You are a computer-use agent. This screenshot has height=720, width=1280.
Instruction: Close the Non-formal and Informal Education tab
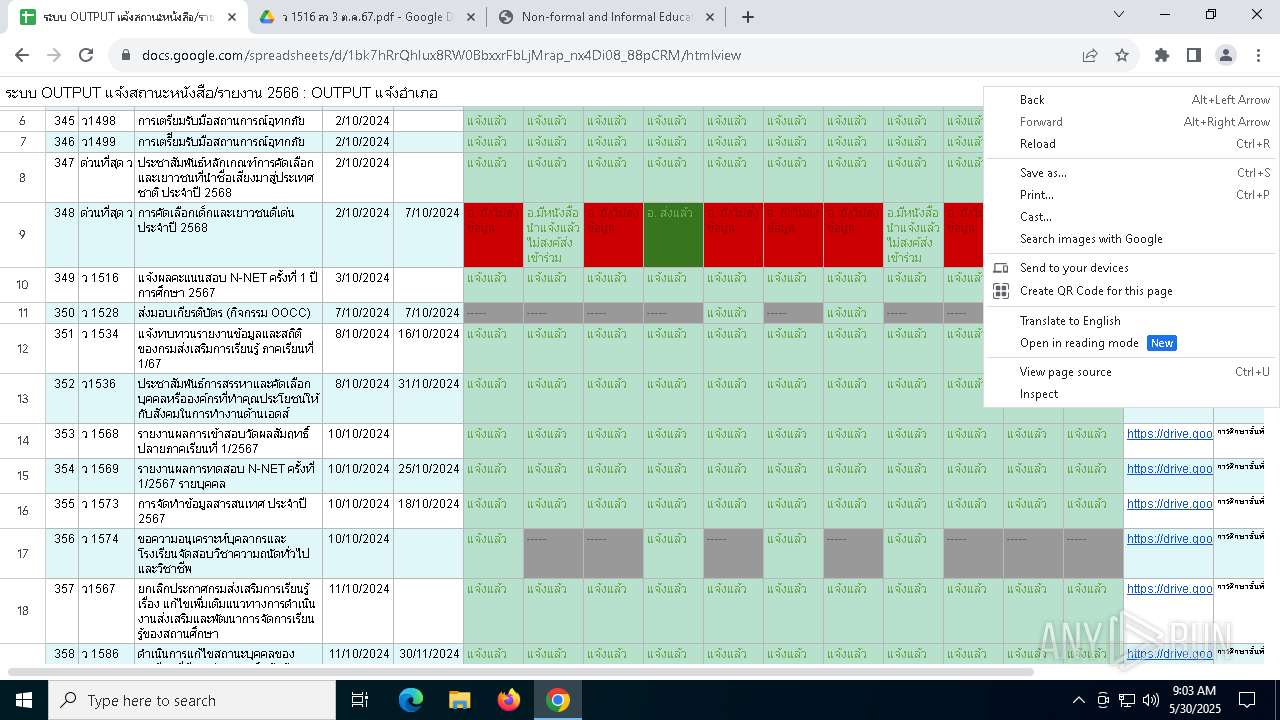click(x=712, y=17)
